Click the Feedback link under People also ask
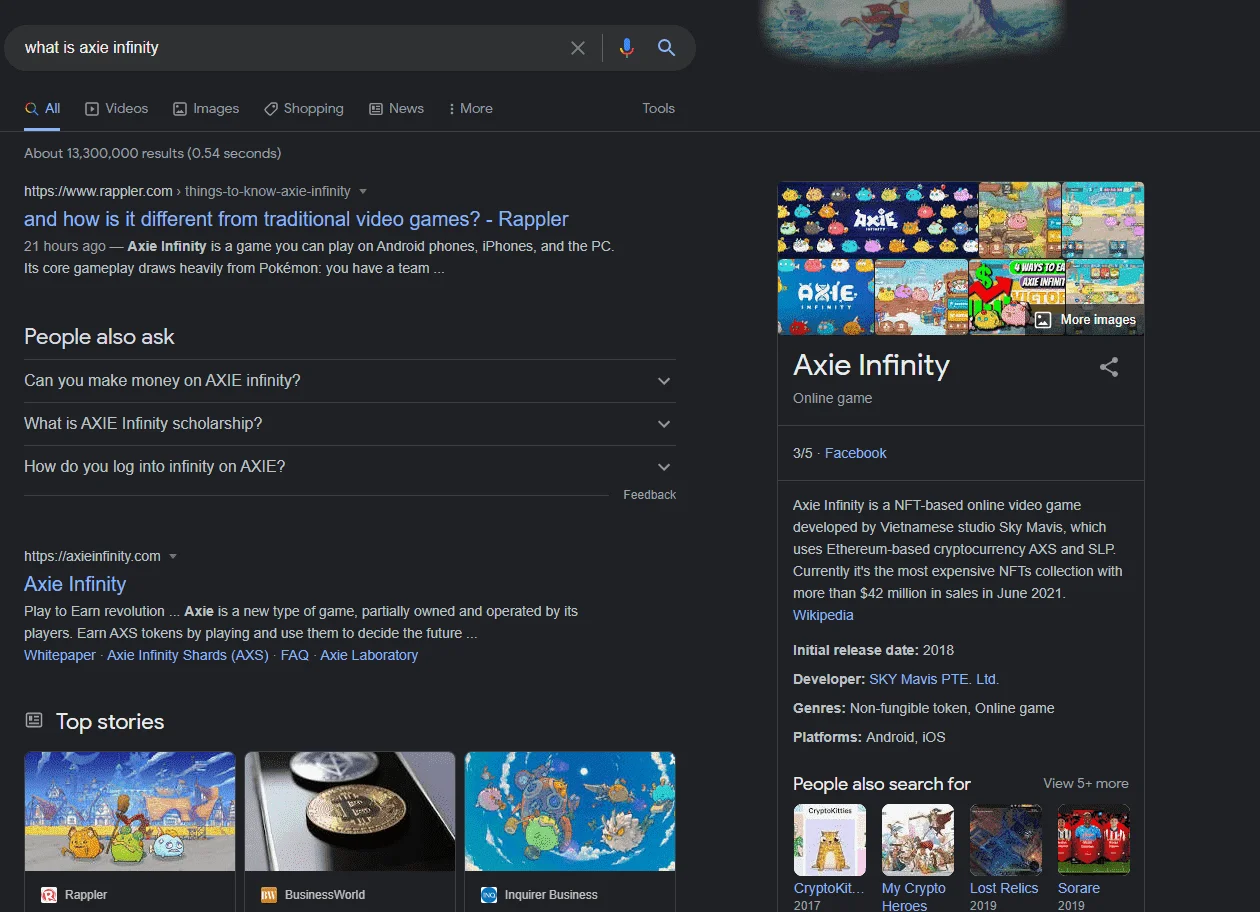This screenshot has width=1260, height=912. pyautogui.click(x=650, y=495)
